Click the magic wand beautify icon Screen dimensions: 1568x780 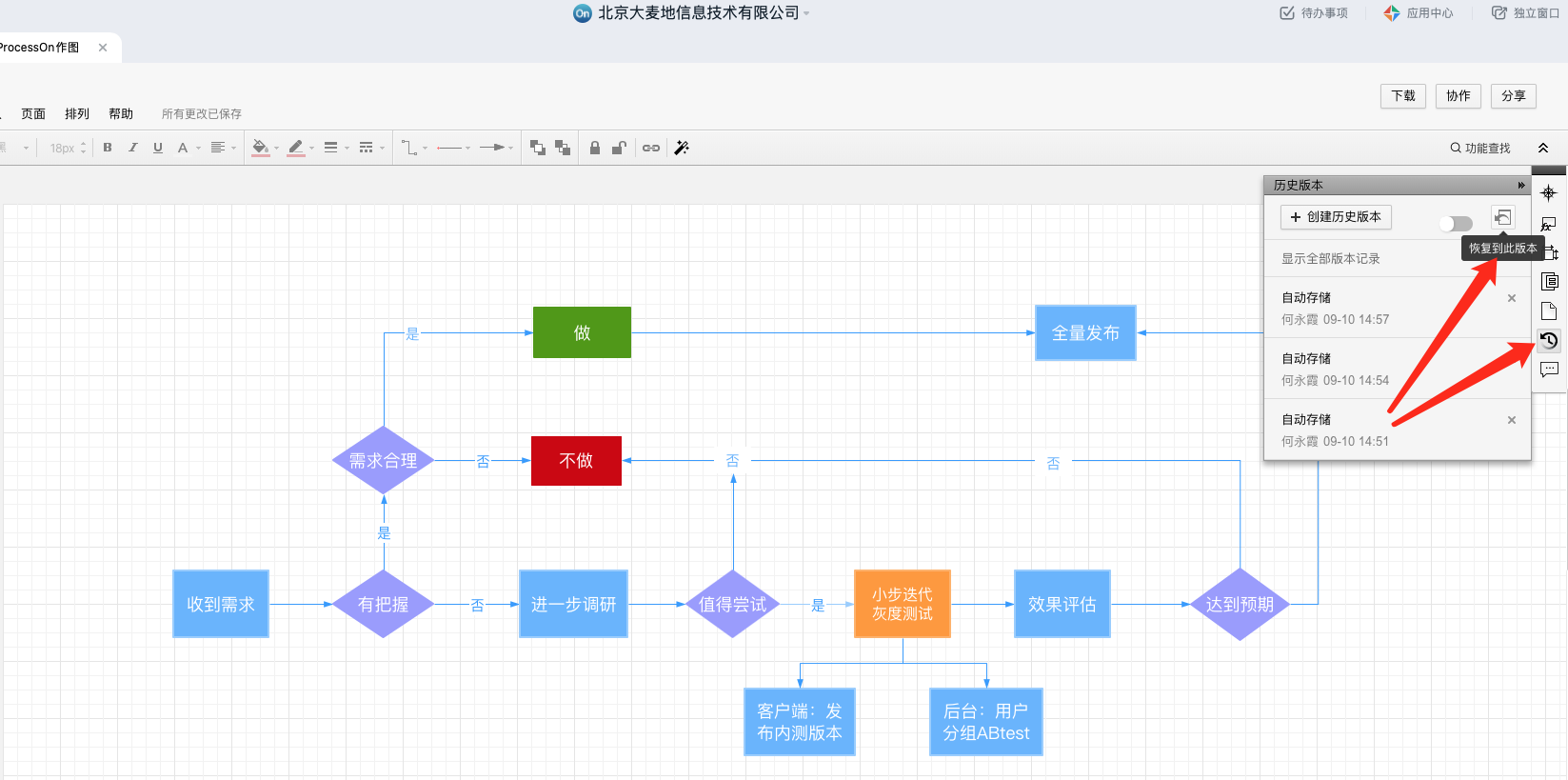(x=682, y=148)
